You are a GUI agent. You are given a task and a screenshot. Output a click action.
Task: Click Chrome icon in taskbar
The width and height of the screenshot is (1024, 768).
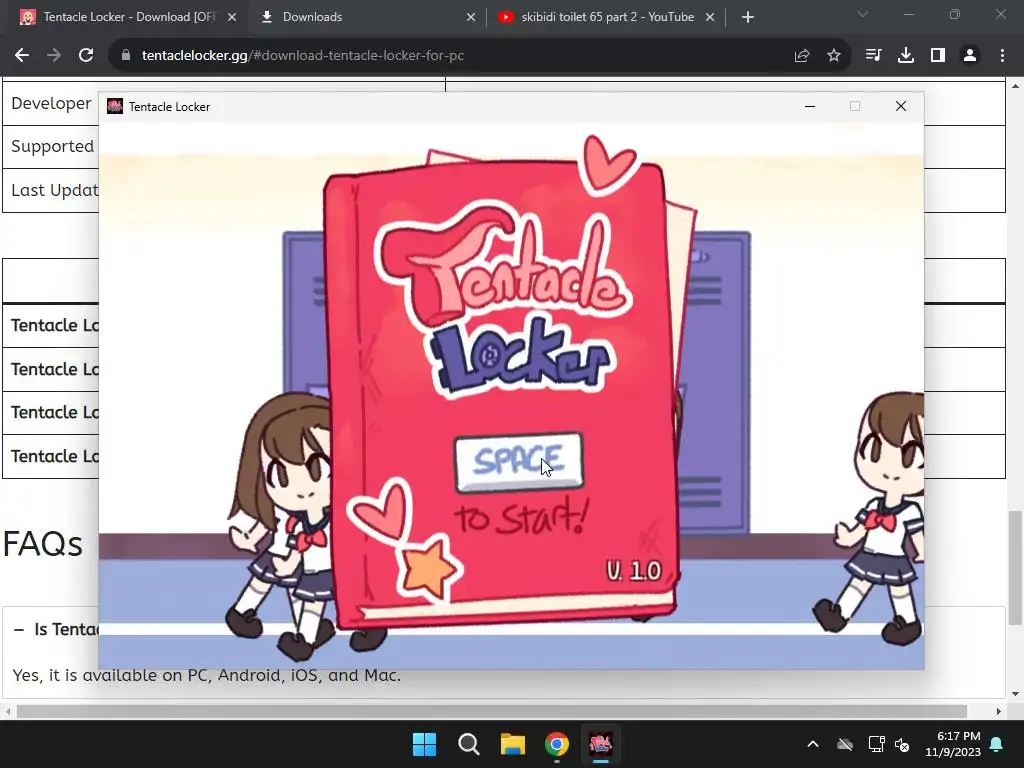pos(557,744)
